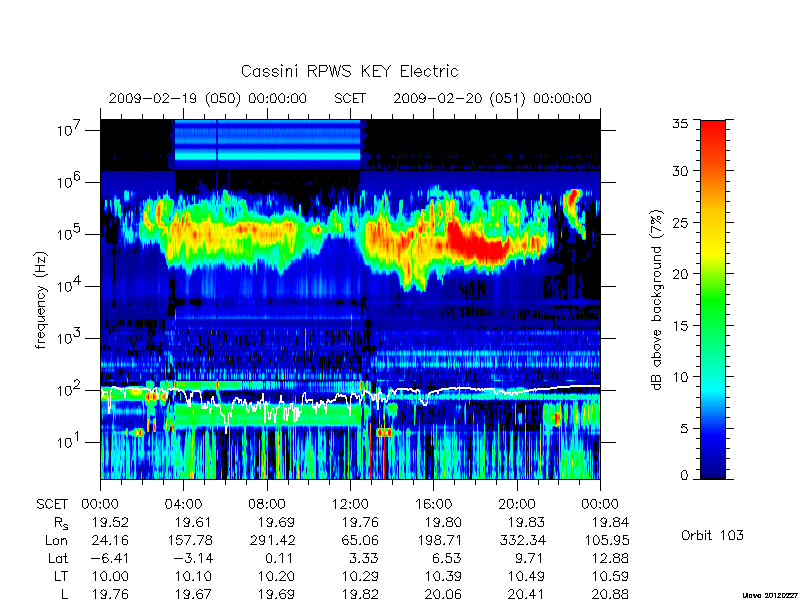Click the 5 value on the color bar
Image resolution: width=800 pixels, height=600 pixels.
coord(684,428)
